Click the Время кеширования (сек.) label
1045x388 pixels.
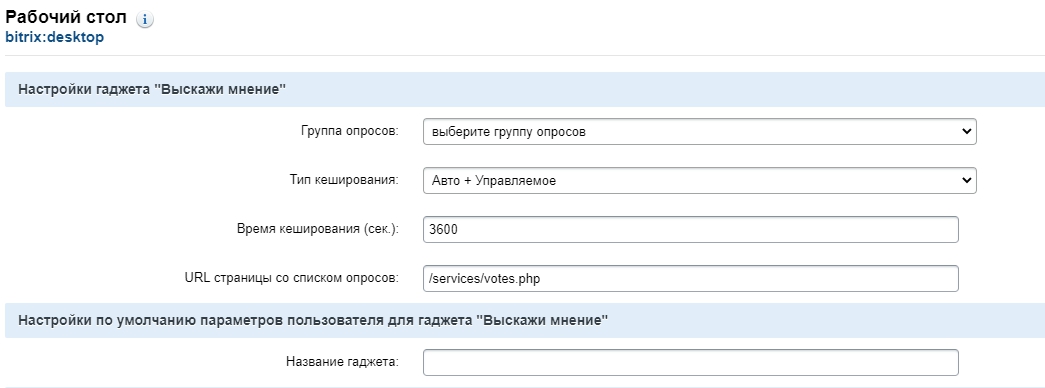[x=318, y=229]
